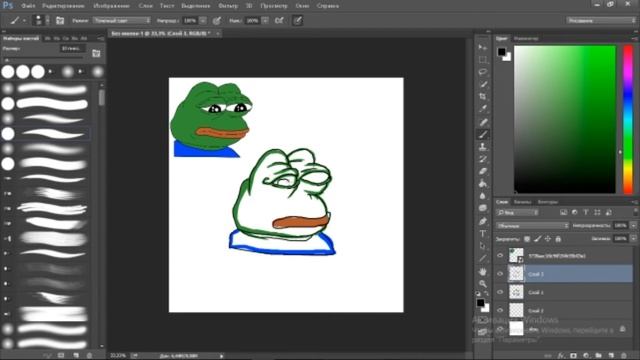Screen dimensions: 640x360
Task: Select the Crop tool
Action: 483,97
